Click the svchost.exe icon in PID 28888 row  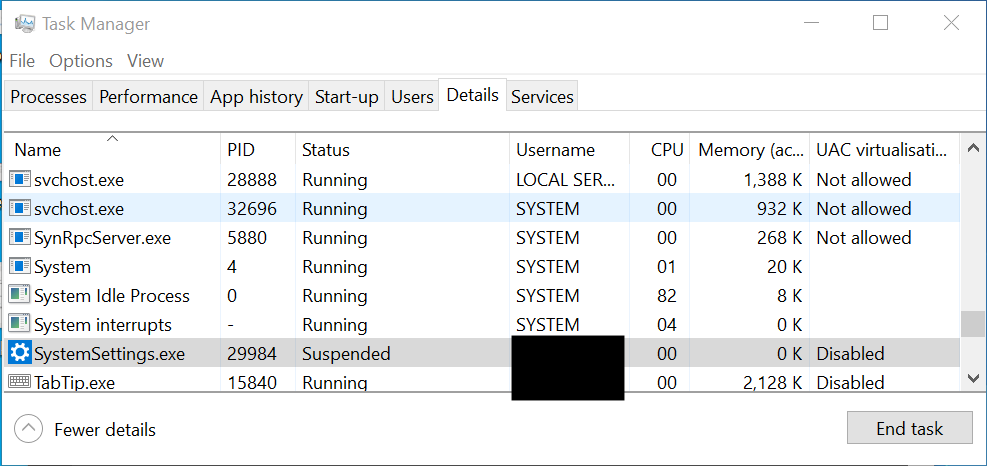point(20,180)
